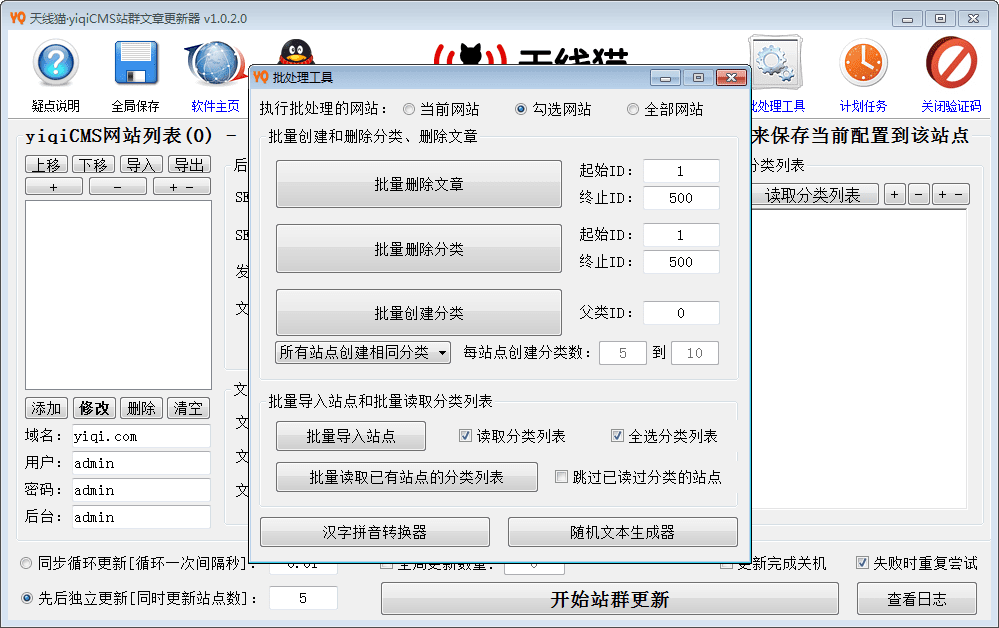Viewport: 999px width, 628px height.
Task: Click the 同时更新站点数 field showing 5
Action: (303, 598)
